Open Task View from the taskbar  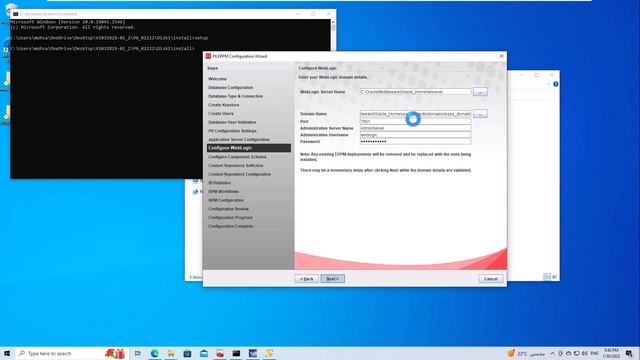138,353
